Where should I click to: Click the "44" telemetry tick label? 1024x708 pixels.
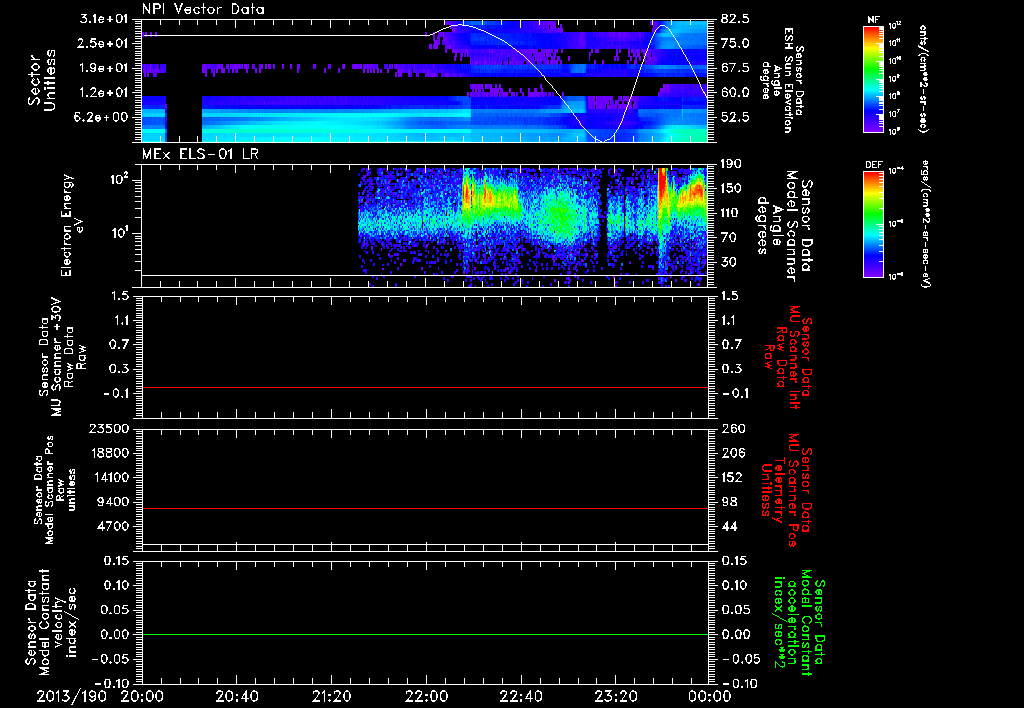tap(728, 526)
